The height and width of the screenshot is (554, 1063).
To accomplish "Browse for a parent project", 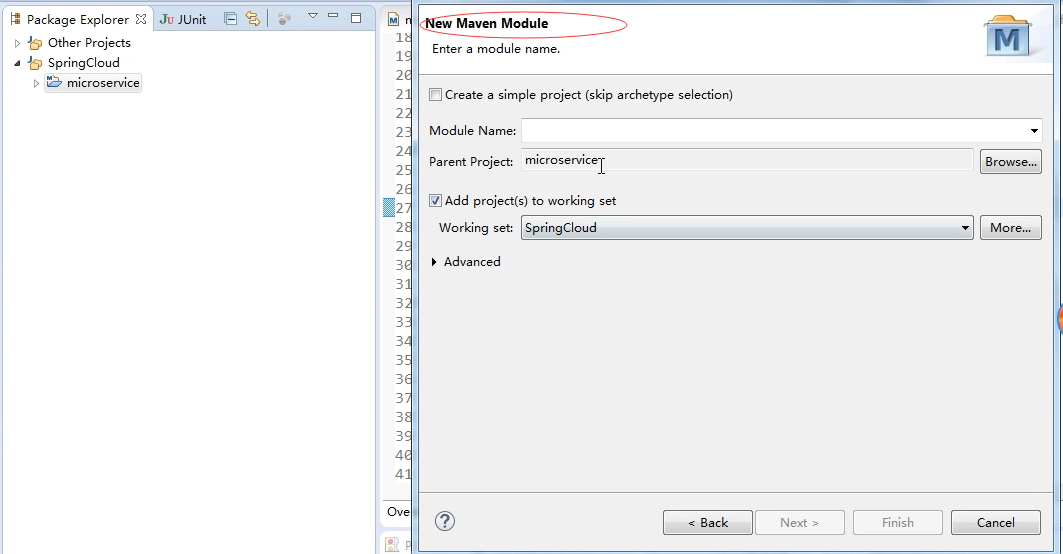I will tap(1010, 161).
